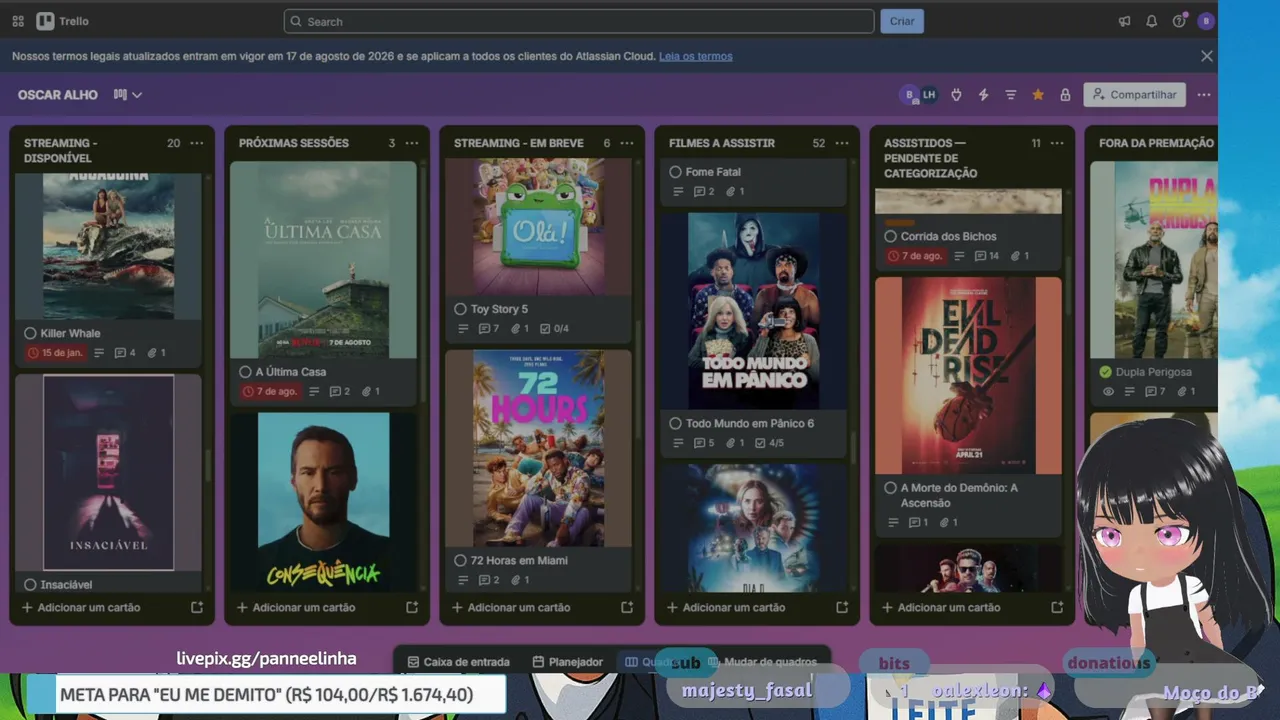Click the watch eye icon on Dupla Perigosa
This screenshot has height=720, width=1280.
tap(1108, 391)
